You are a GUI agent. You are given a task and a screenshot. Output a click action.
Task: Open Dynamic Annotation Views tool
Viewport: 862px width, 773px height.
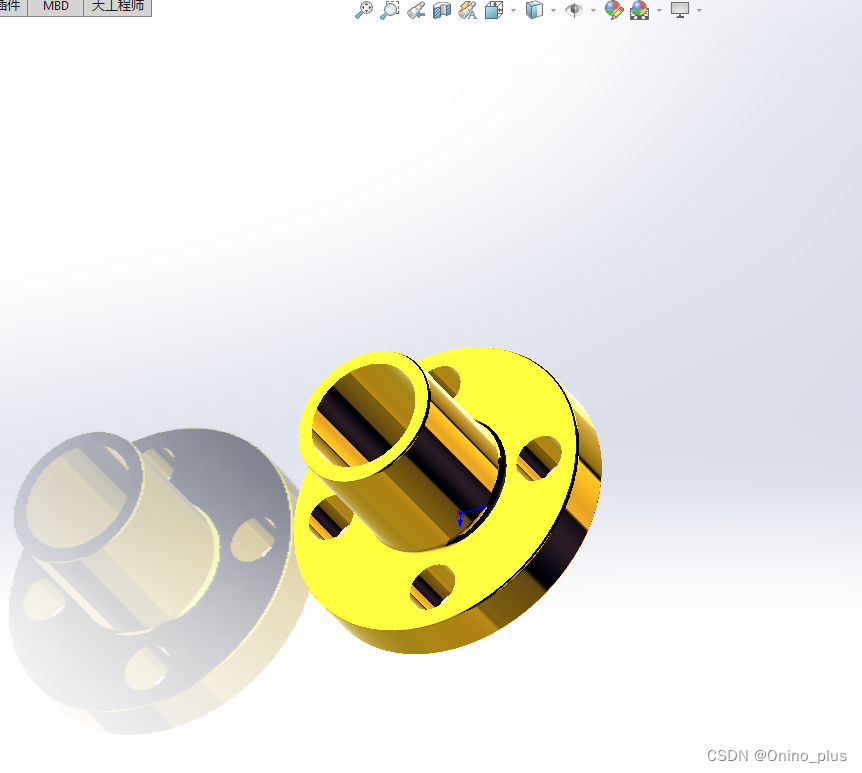(467, 10)
